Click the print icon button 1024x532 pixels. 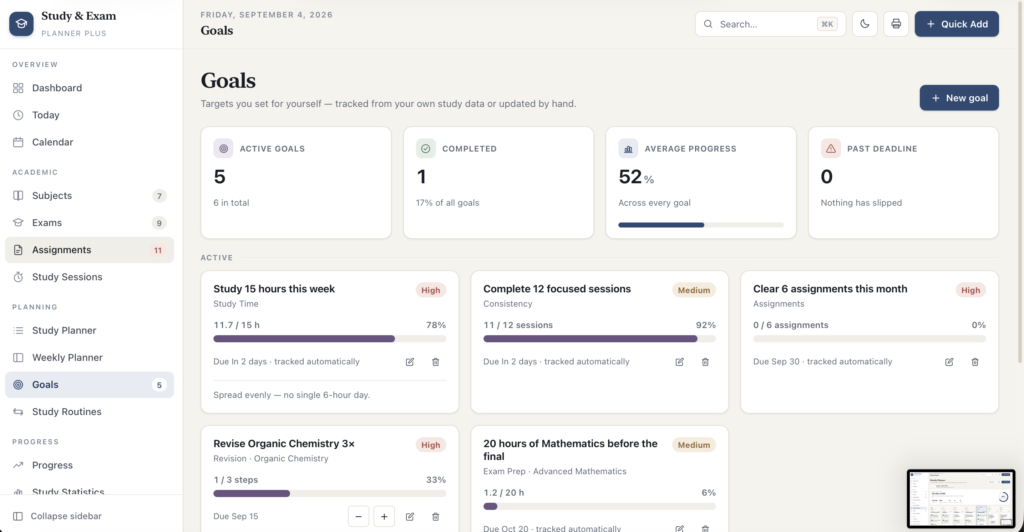pyautogui.click(x=896, y=24)
